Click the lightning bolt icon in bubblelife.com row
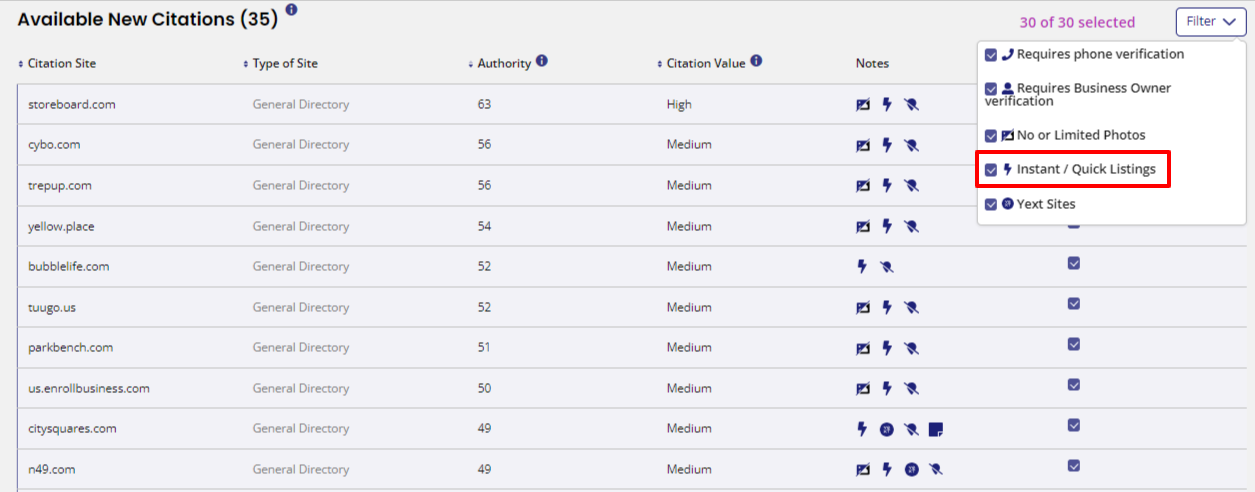 pyautogui.click(x=862, y=266)
